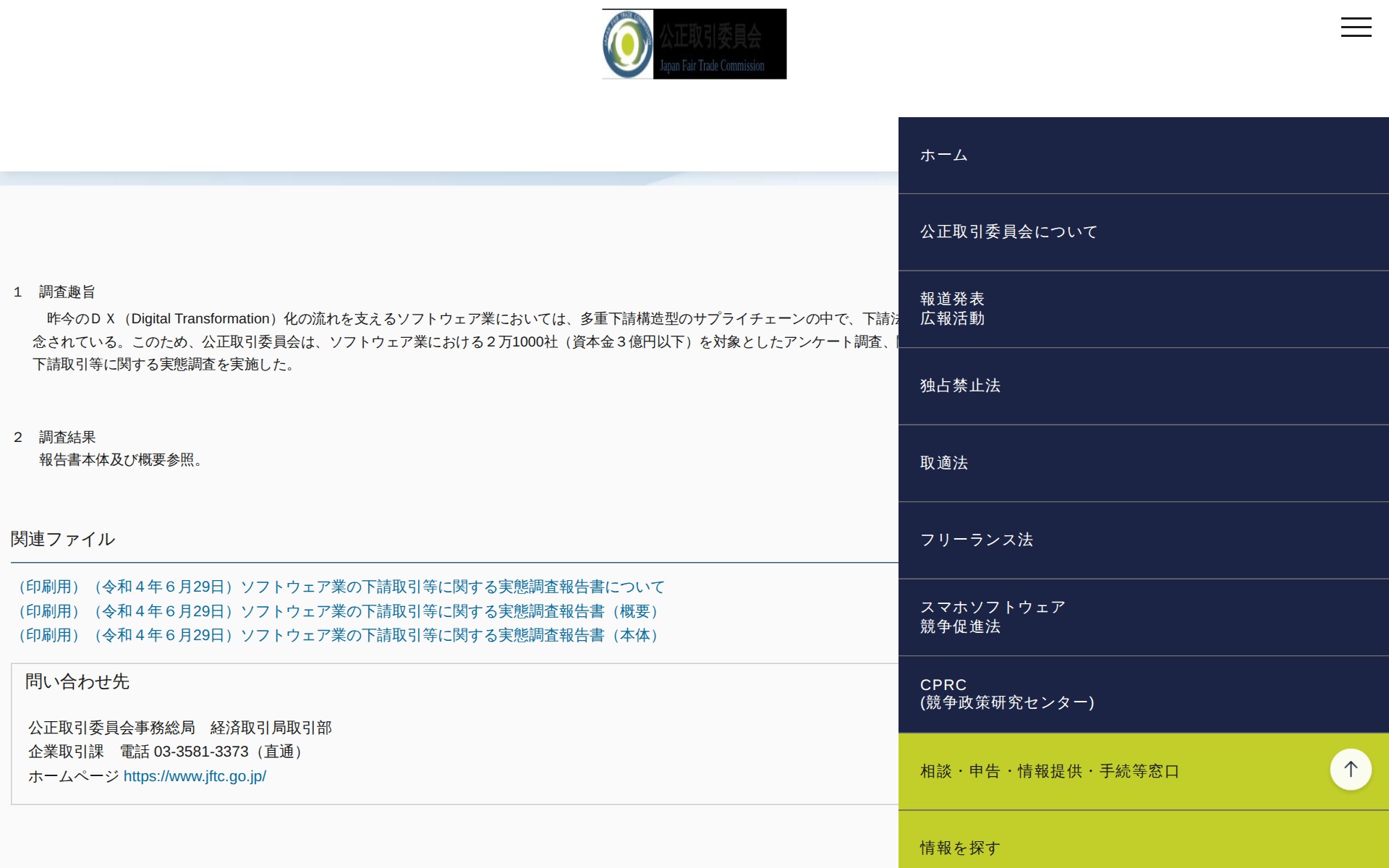1389x868 pixels.
Task: Open the 独占禁止法 navigation item
Action: click(960, 386)
